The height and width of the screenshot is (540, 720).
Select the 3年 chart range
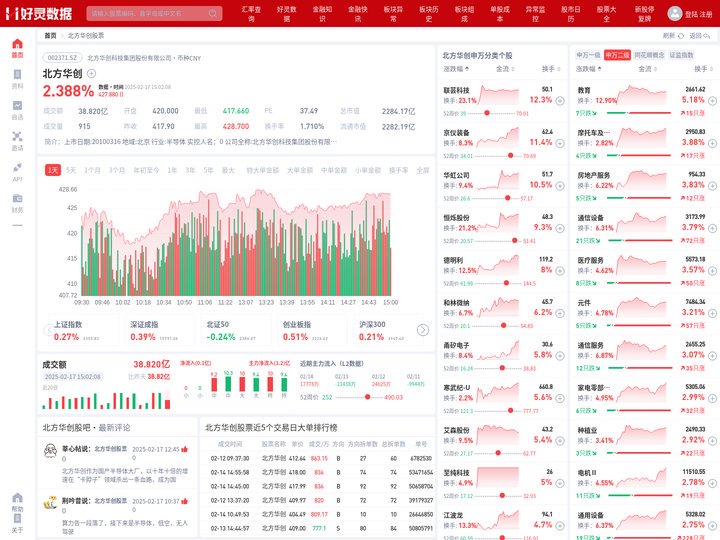click(x=190, y=170)
